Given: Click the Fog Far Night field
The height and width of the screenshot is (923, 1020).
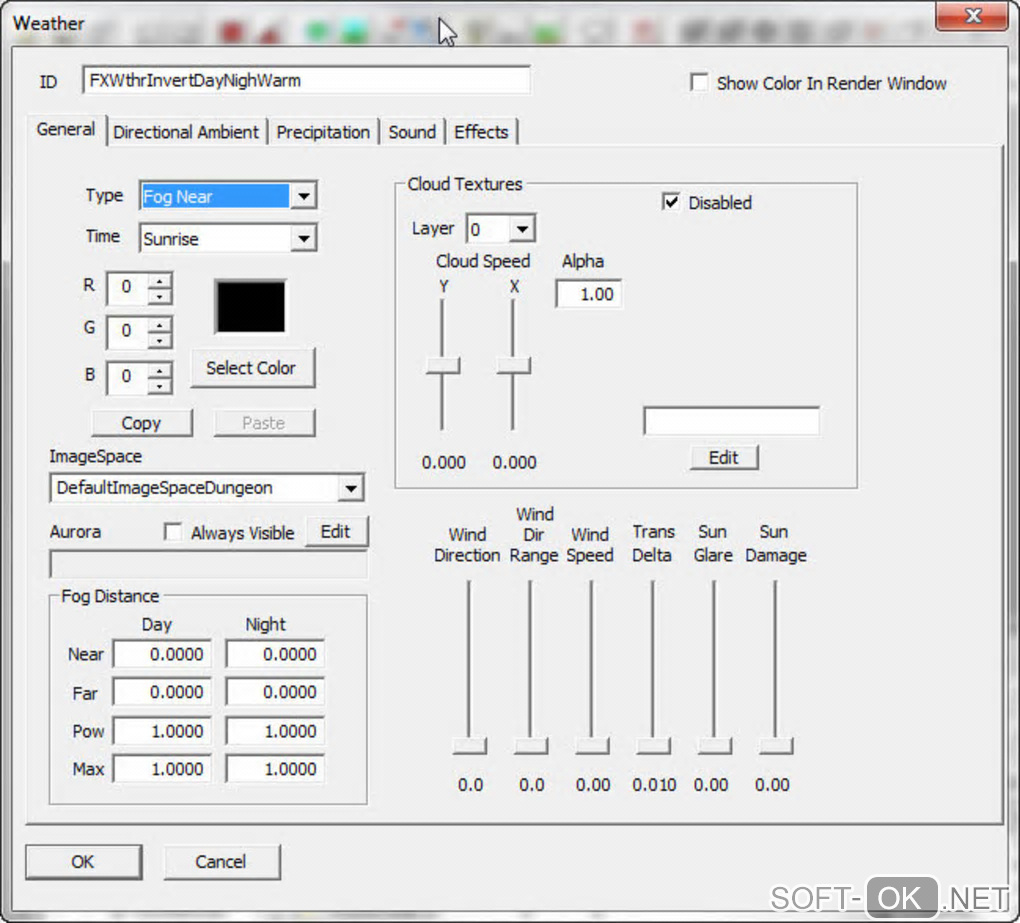Looking at the screenshot, I should (275, 691).
